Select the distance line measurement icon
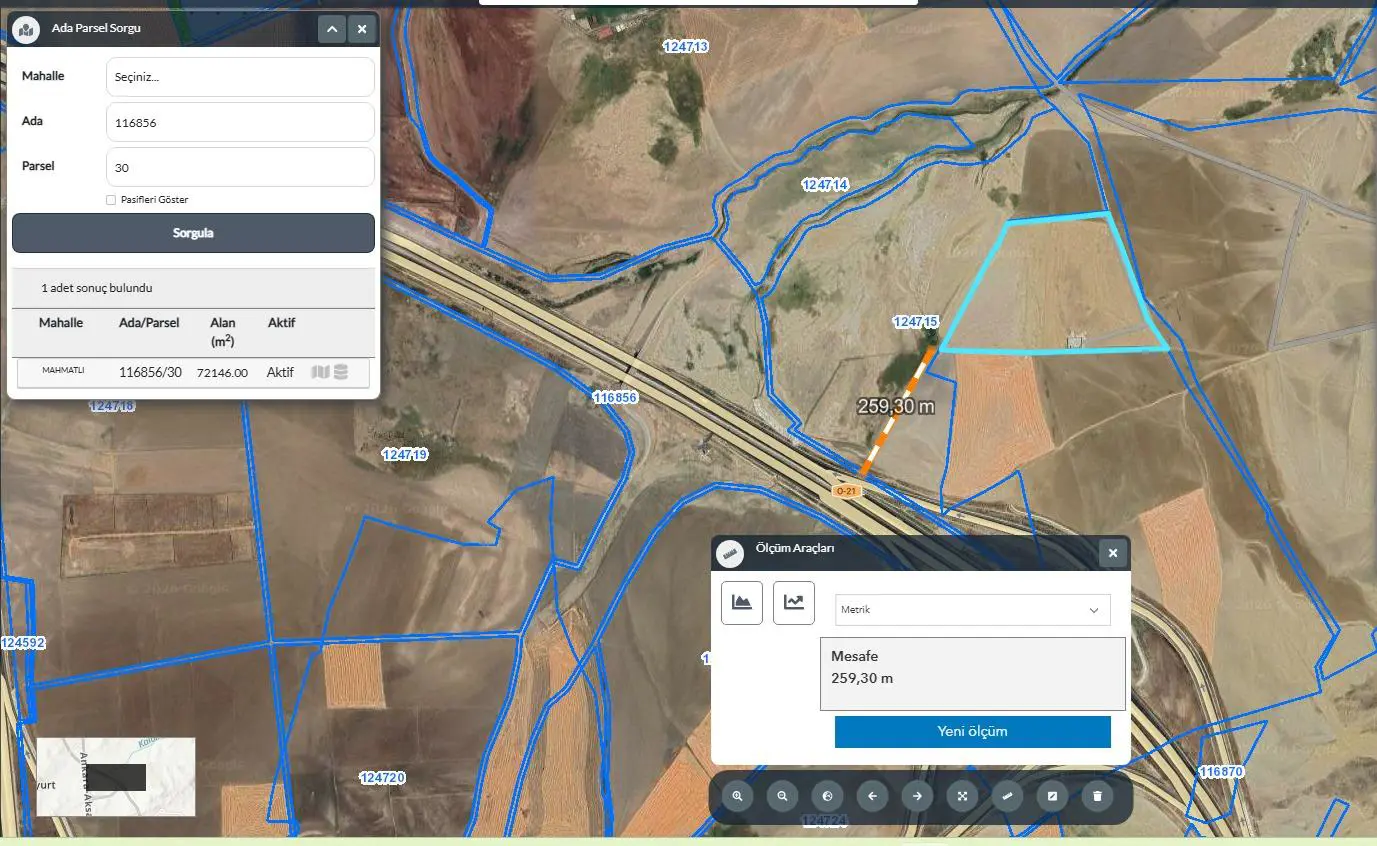1377x846 pixels. [794, 603]
